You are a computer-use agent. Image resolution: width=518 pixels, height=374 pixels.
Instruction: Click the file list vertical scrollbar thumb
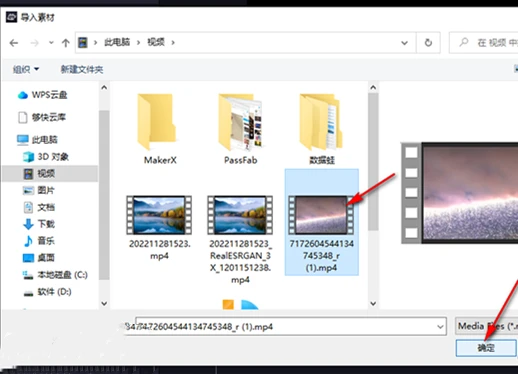tap(373, 161)
